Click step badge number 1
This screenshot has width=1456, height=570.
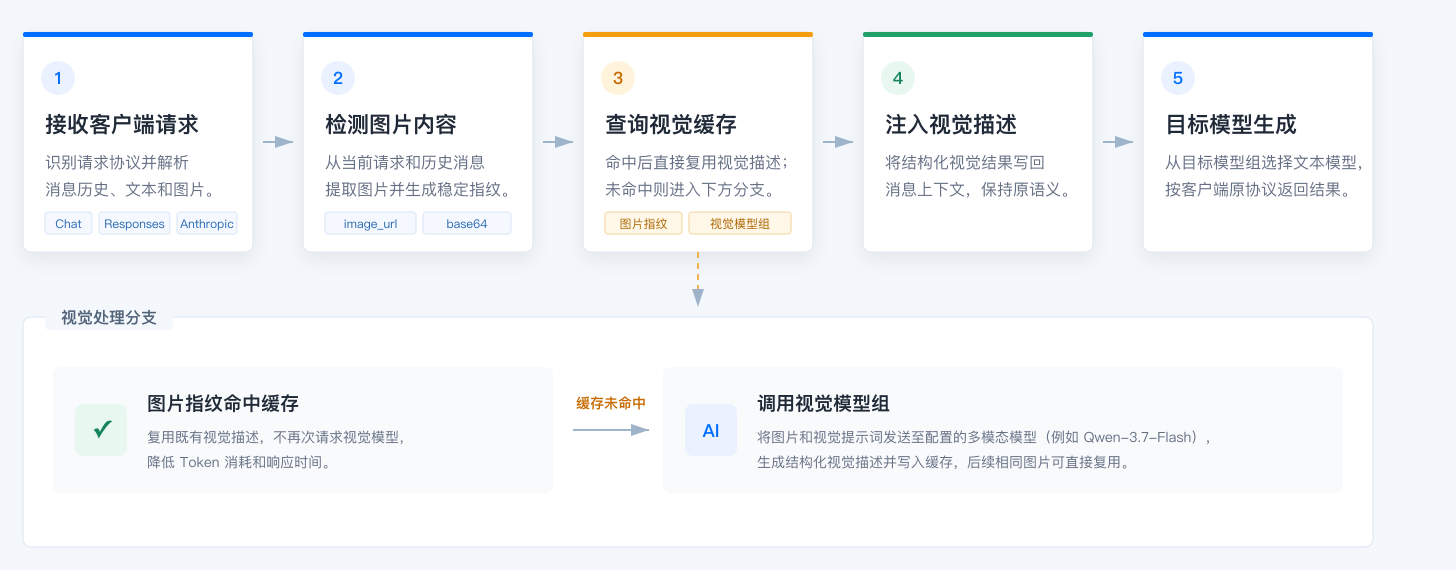58,78
